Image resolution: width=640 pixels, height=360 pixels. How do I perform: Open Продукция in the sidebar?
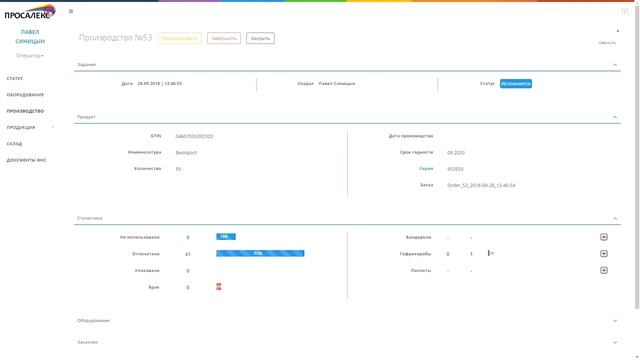coord(21,127)
